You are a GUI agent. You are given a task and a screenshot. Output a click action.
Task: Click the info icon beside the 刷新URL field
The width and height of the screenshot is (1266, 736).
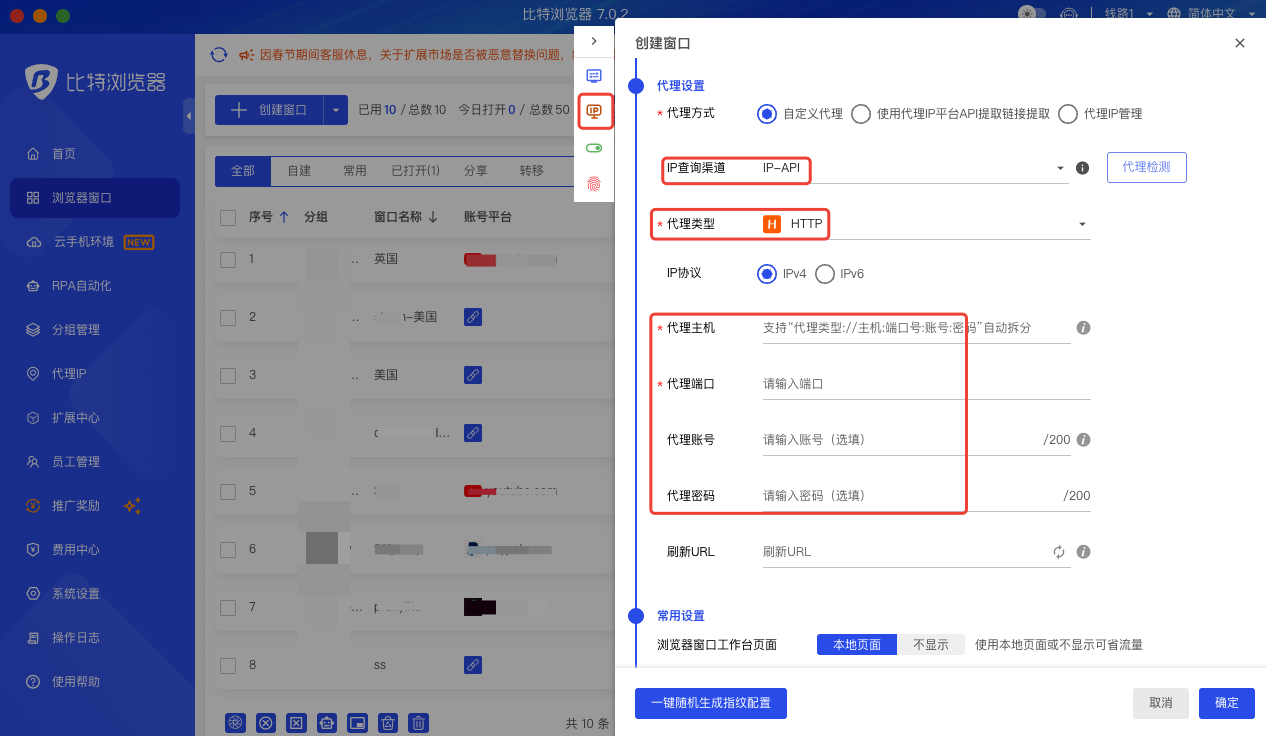tap(1083, 552)
